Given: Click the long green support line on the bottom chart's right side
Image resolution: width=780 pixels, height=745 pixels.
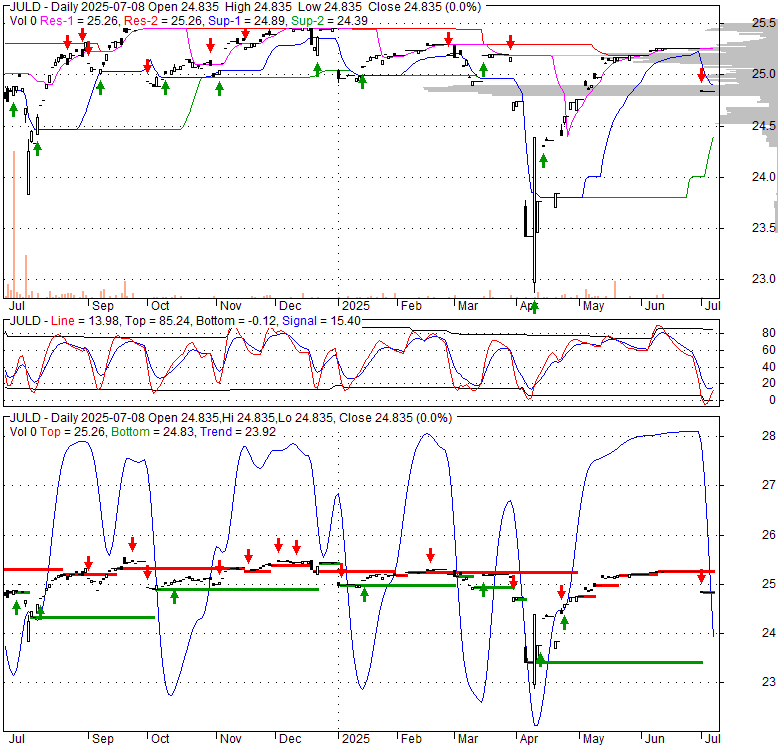Looking at the screenshot, I should (614, 662).
